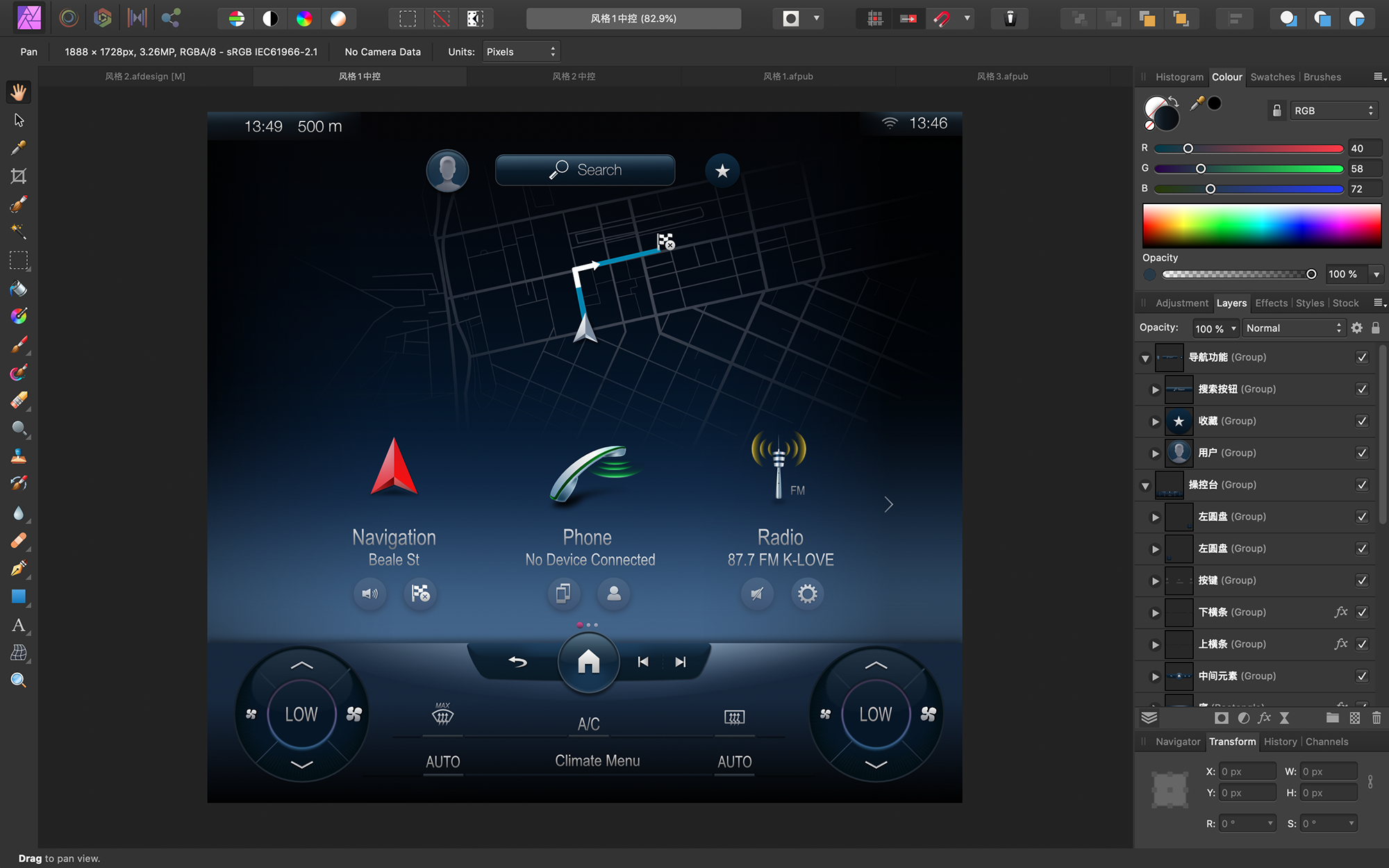The image size is (1389, 868).
Task: Select the Rectangle shape tool
Action: [19, 596]
